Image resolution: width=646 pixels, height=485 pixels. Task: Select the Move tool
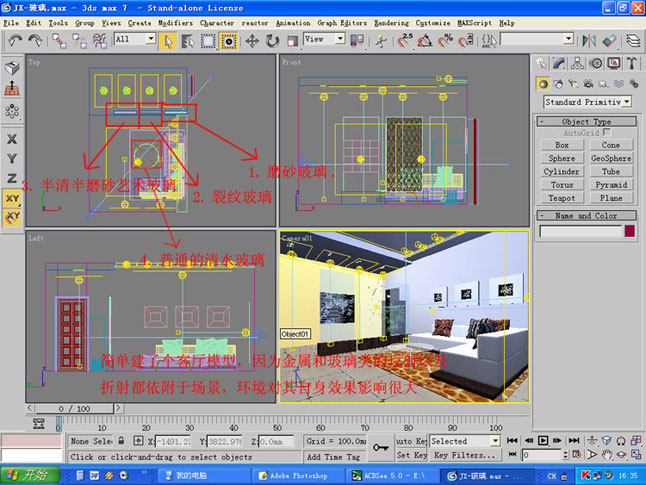pos(252,41)
